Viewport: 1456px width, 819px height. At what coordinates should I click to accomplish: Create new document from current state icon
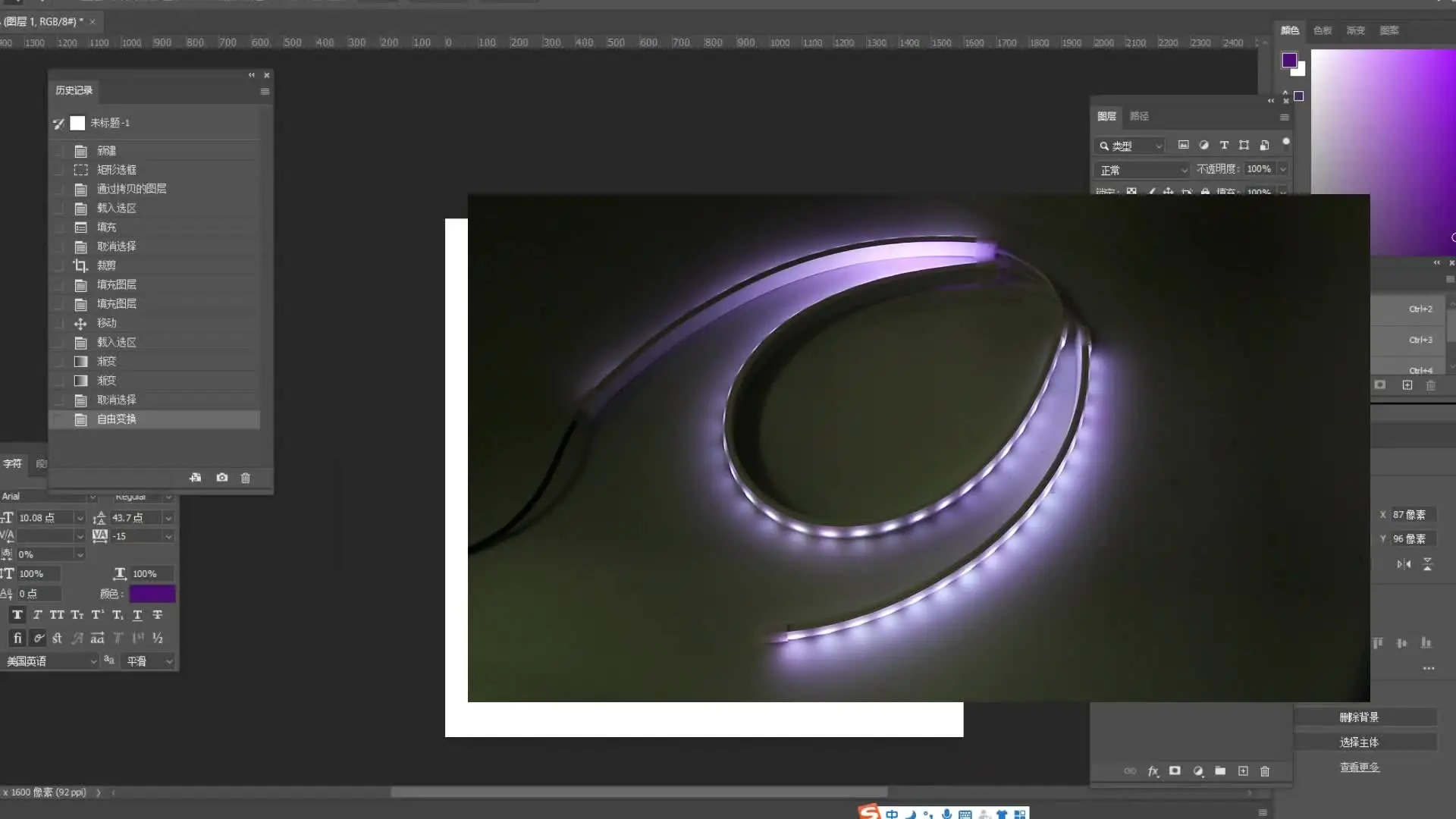pyautogui.click(x=196, y=478)
